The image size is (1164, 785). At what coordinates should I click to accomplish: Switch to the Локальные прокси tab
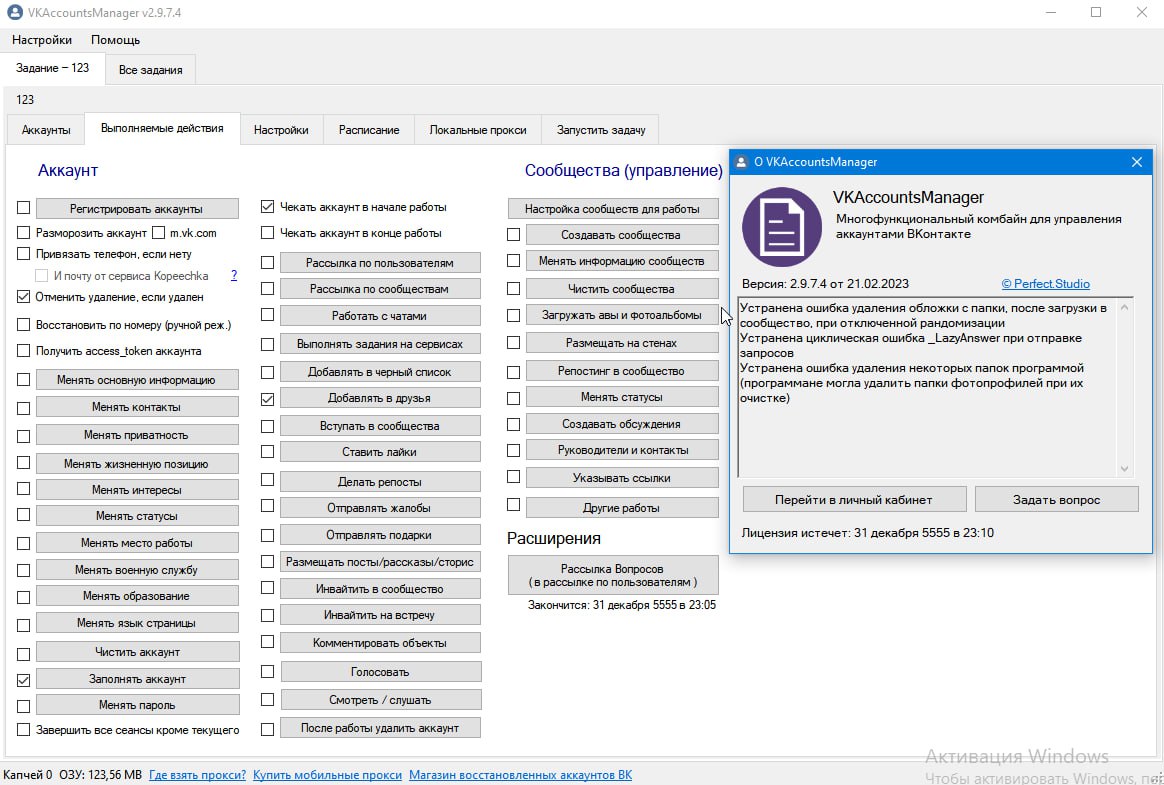pos(478,130)
